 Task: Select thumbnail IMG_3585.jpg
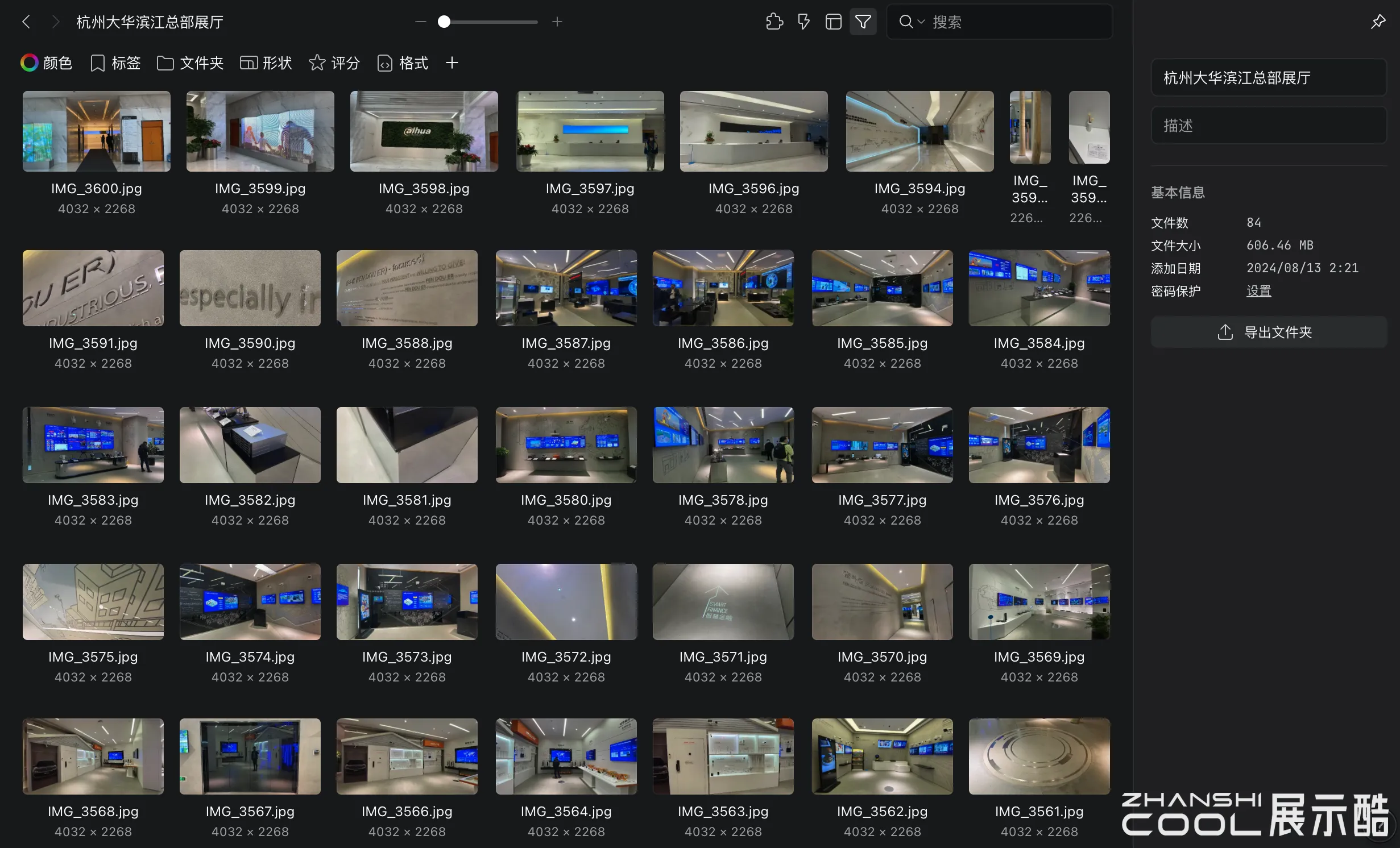click(x=883, y=288)
